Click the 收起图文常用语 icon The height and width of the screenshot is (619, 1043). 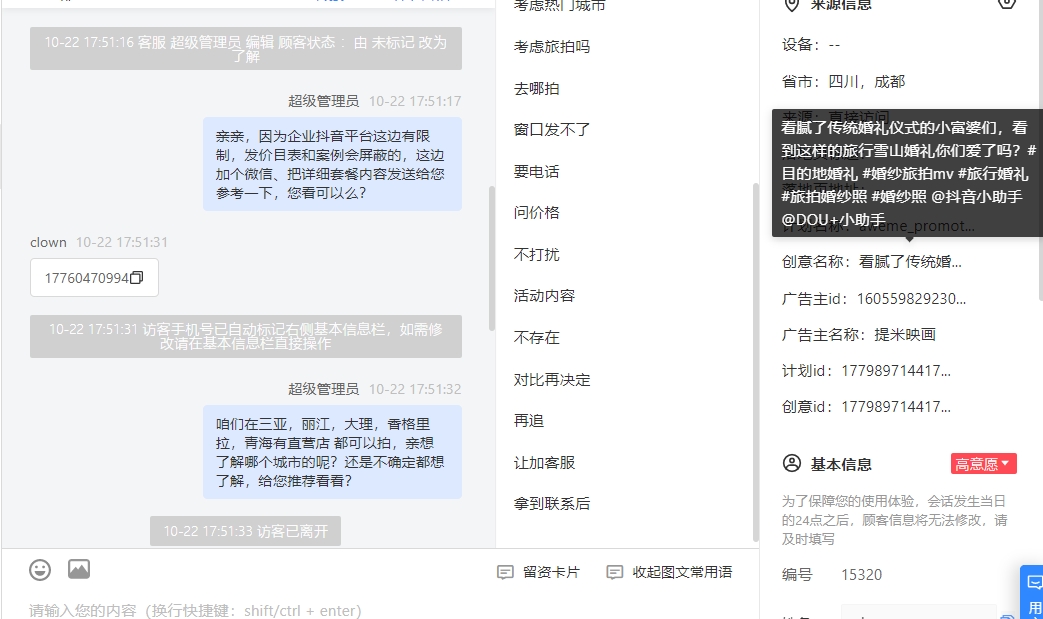(615, 572)
